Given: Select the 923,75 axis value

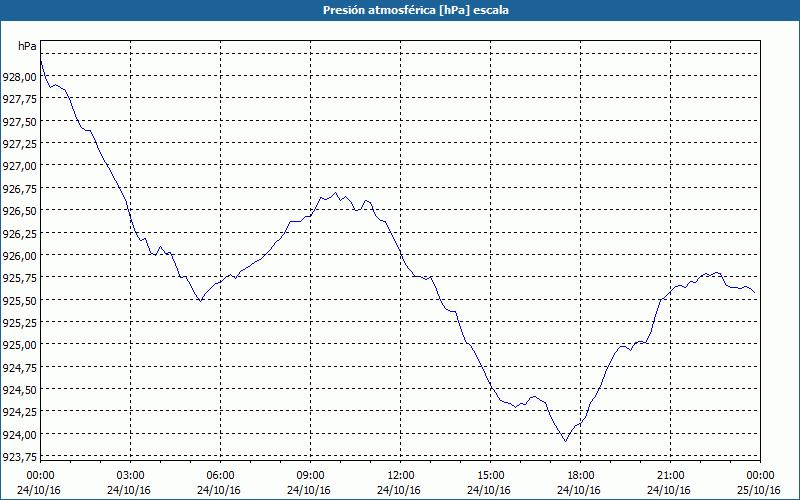Looking at the screenshot, I should tap(20, 457).
